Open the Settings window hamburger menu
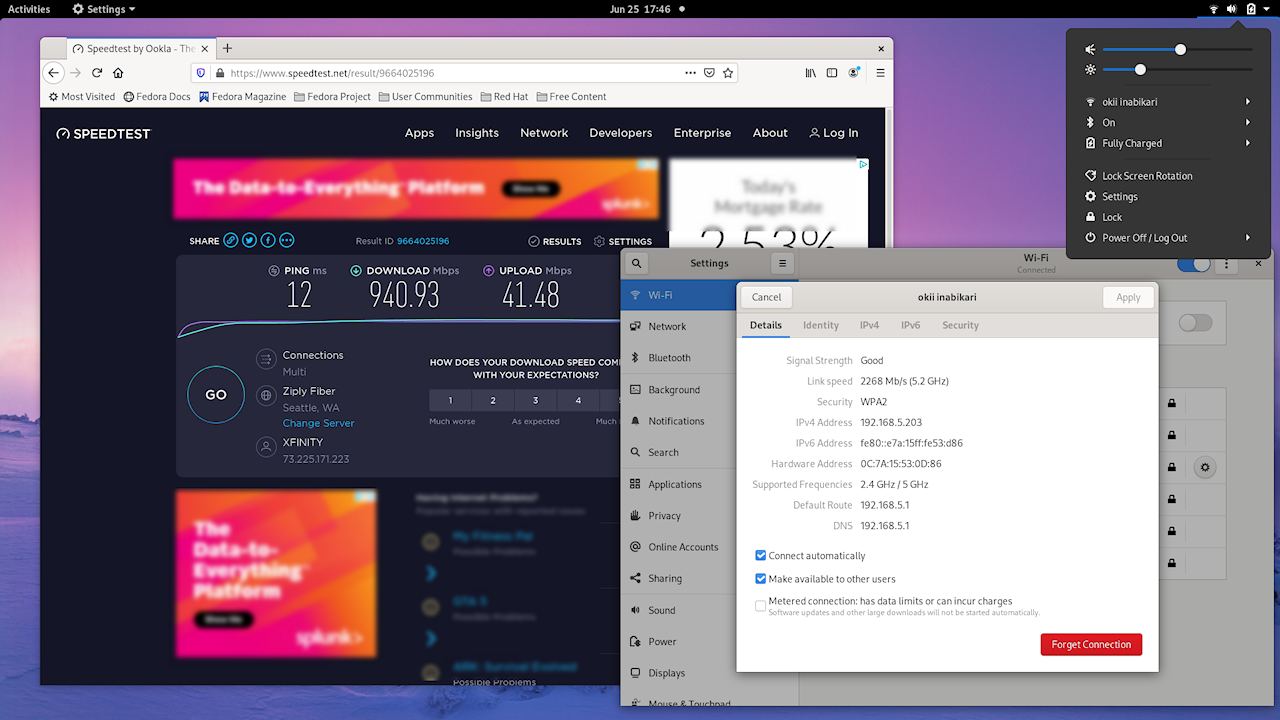Screen dimensions: 1280x720 (782, 263)
